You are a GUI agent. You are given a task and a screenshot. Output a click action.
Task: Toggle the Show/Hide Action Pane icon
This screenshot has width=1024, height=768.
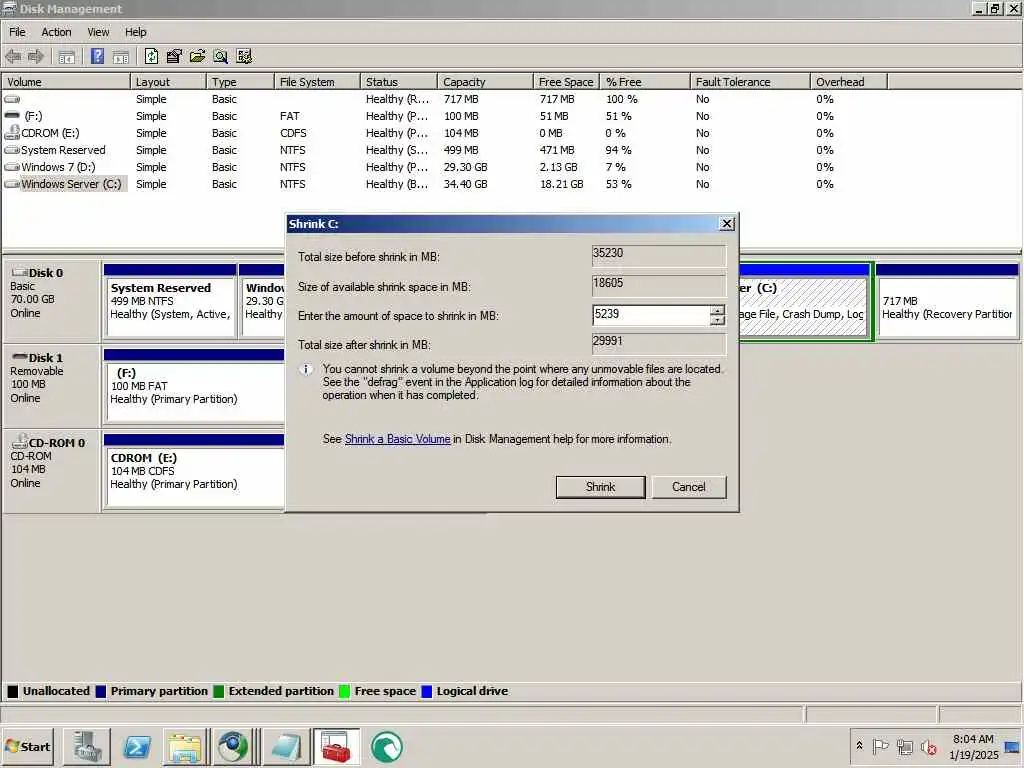(x=121, y=57)
